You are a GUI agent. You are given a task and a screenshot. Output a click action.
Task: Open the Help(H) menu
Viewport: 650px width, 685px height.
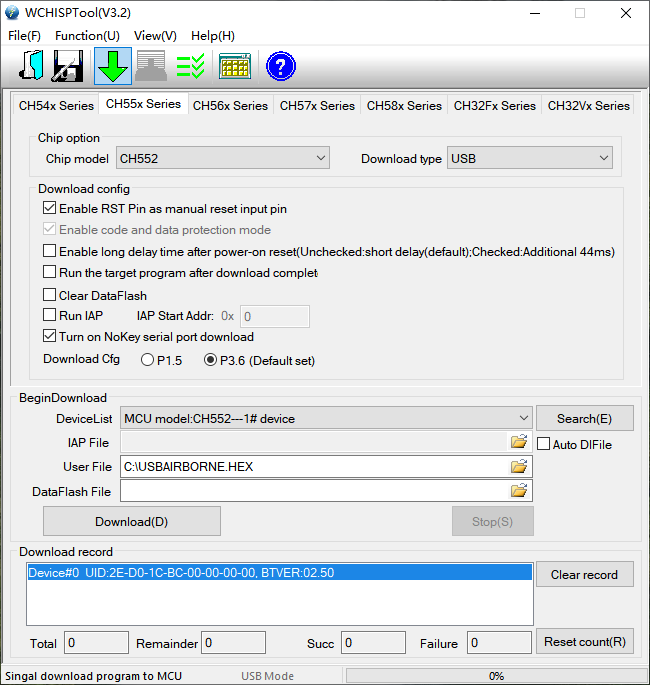point(213,35)
